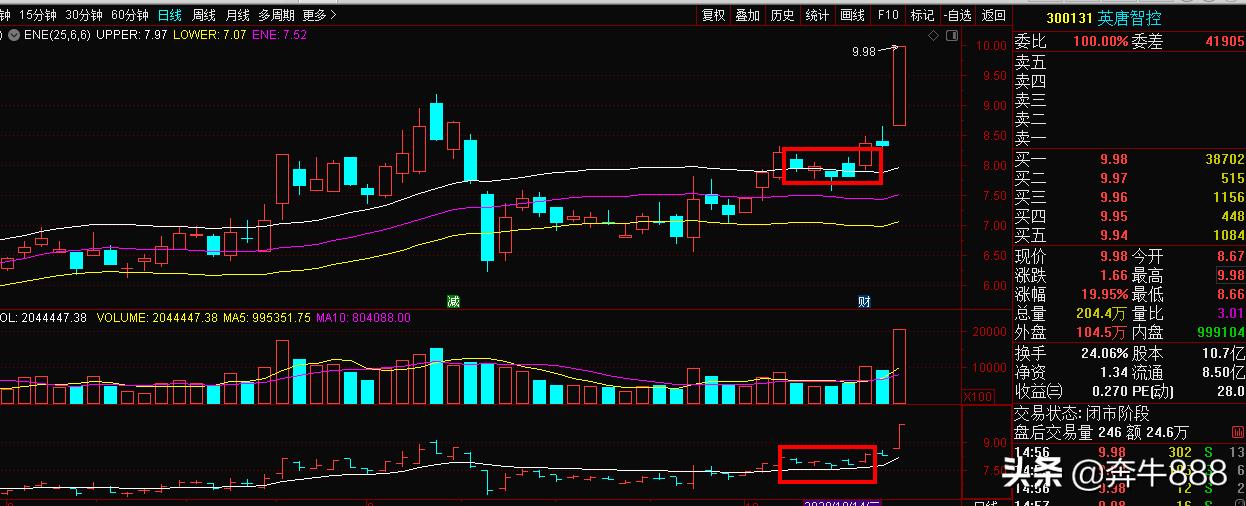Open the 多周期 multi-period view
The image size is (1246, 506).
(276, 15)
